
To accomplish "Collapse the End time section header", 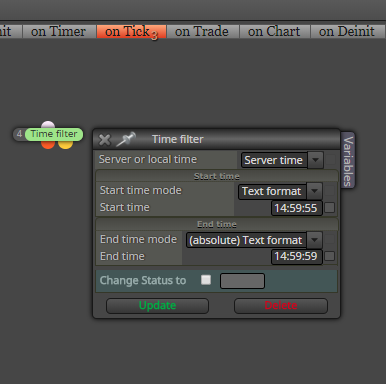I will point(217,224).
